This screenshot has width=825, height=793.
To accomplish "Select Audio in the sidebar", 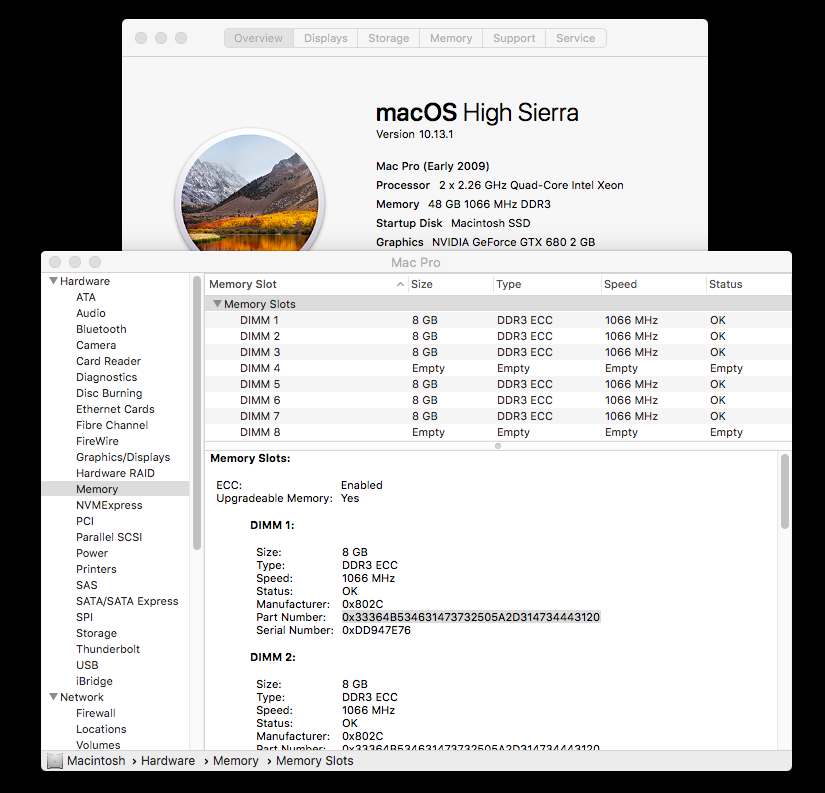I will coord(90,313).
